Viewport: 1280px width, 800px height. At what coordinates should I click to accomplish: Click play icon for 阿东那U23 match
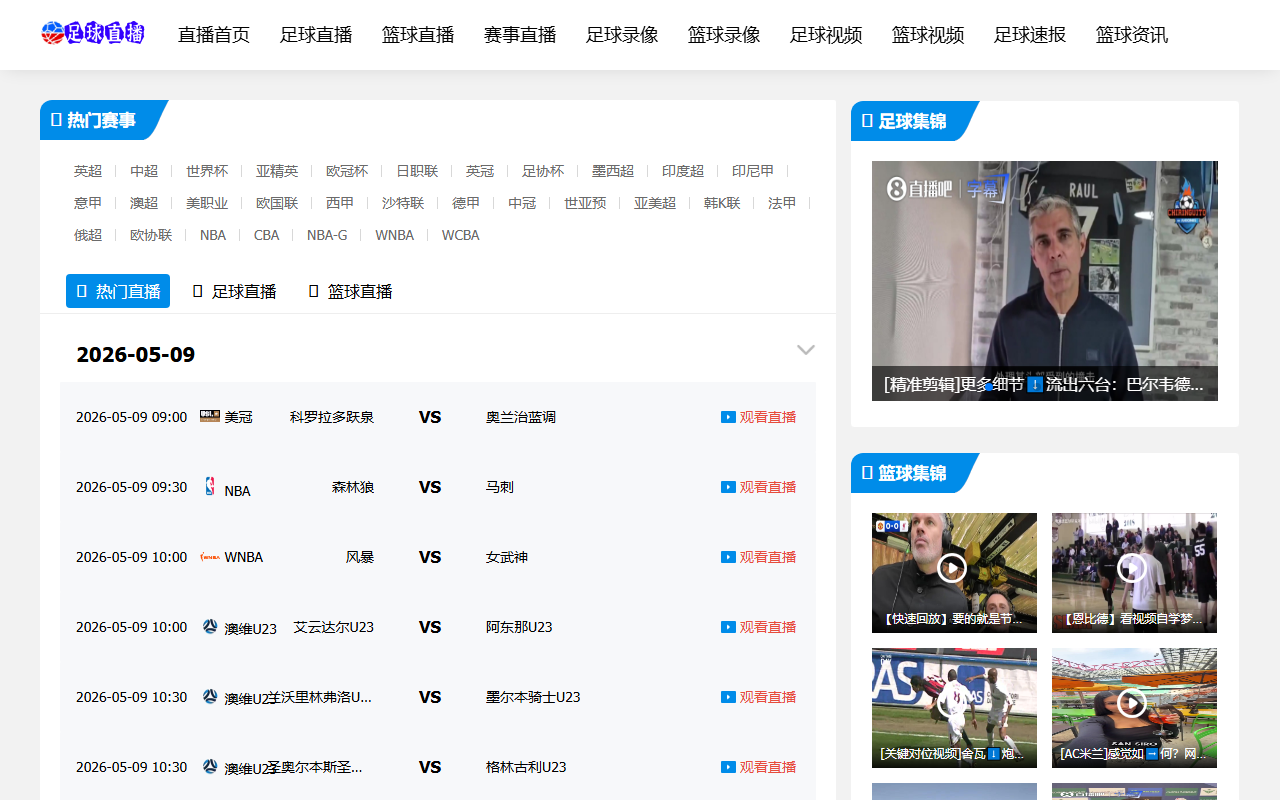point(728,627)
